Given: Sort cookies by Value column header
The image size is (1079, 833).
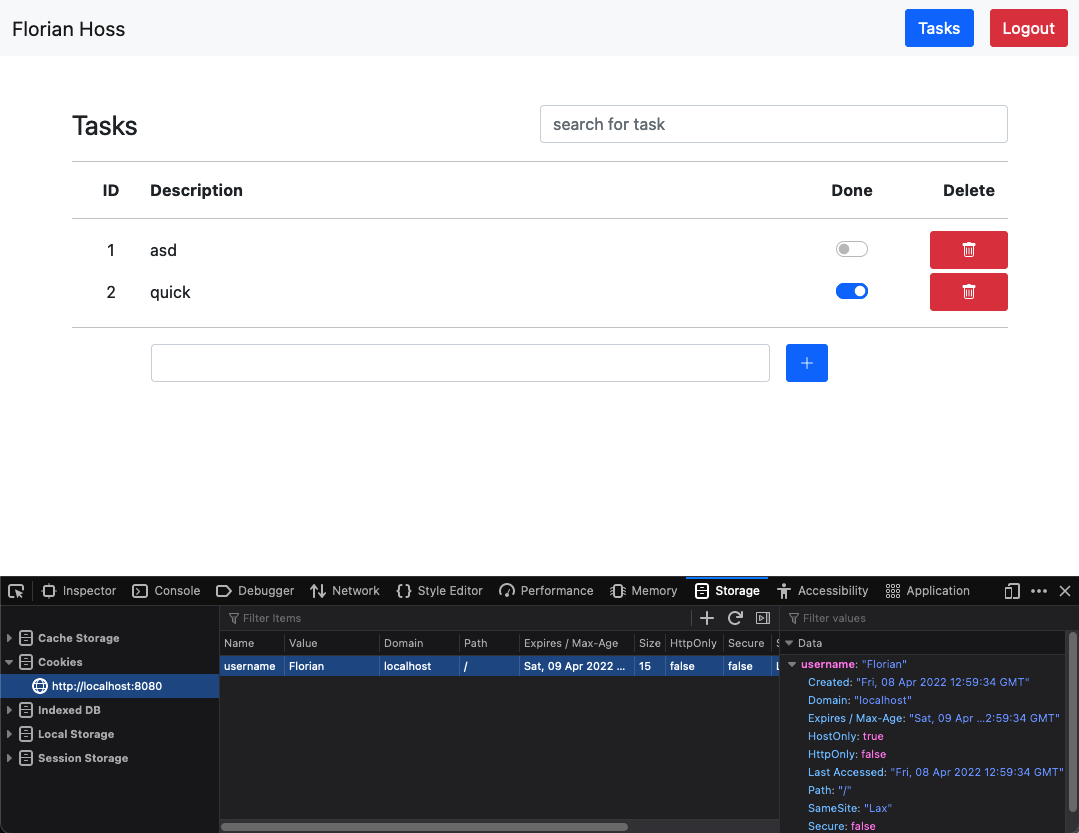Looking at the screenshot, I should click(332, 642).
